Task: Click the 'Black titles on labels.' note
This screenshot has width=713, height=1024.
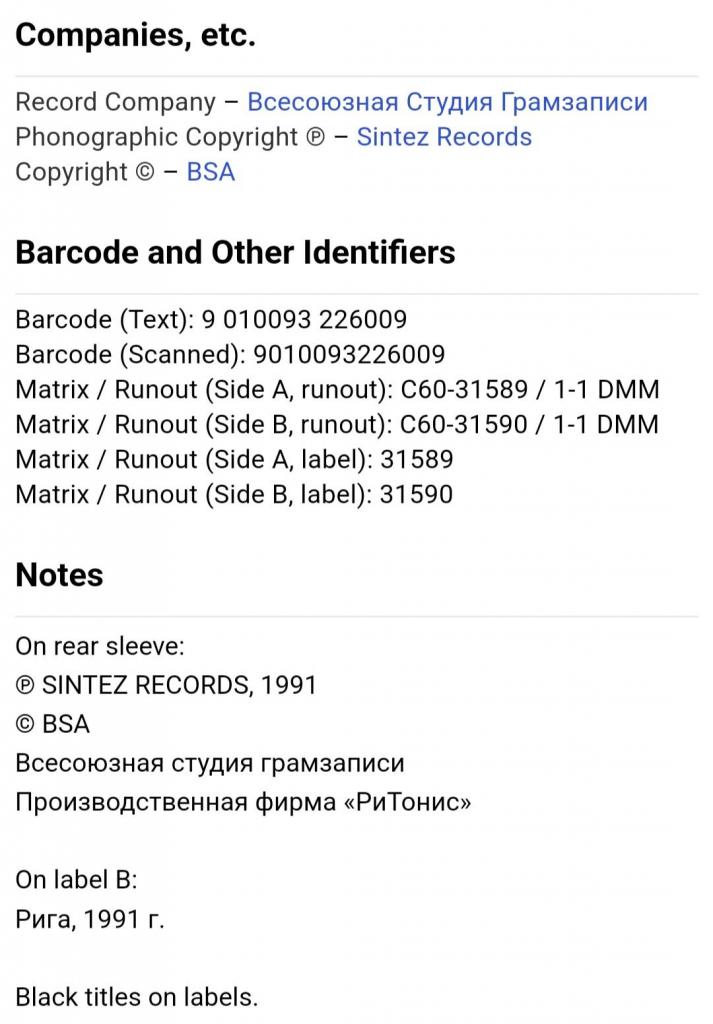Action: [x=136, y=997]
